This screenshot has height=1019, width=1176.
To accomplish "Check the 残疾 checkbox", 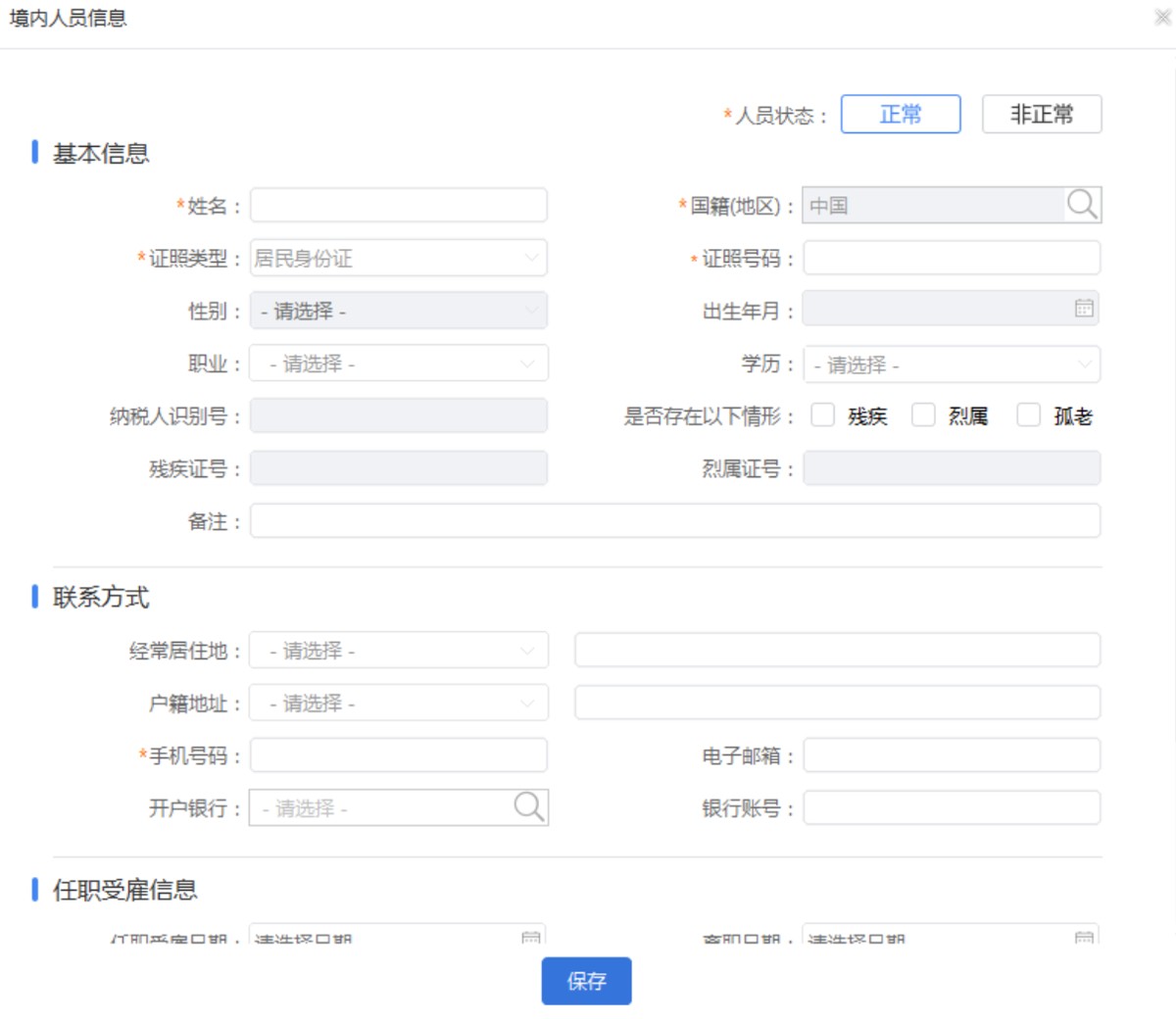I will (x=822, y=415).
